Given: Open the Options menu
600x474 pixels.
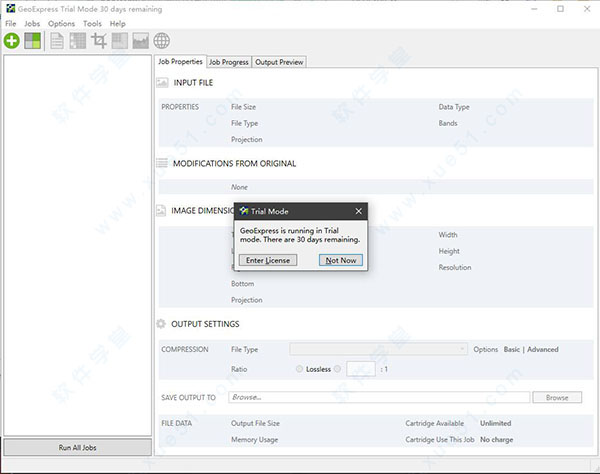Looking at the screenshot, I should 61,23.
